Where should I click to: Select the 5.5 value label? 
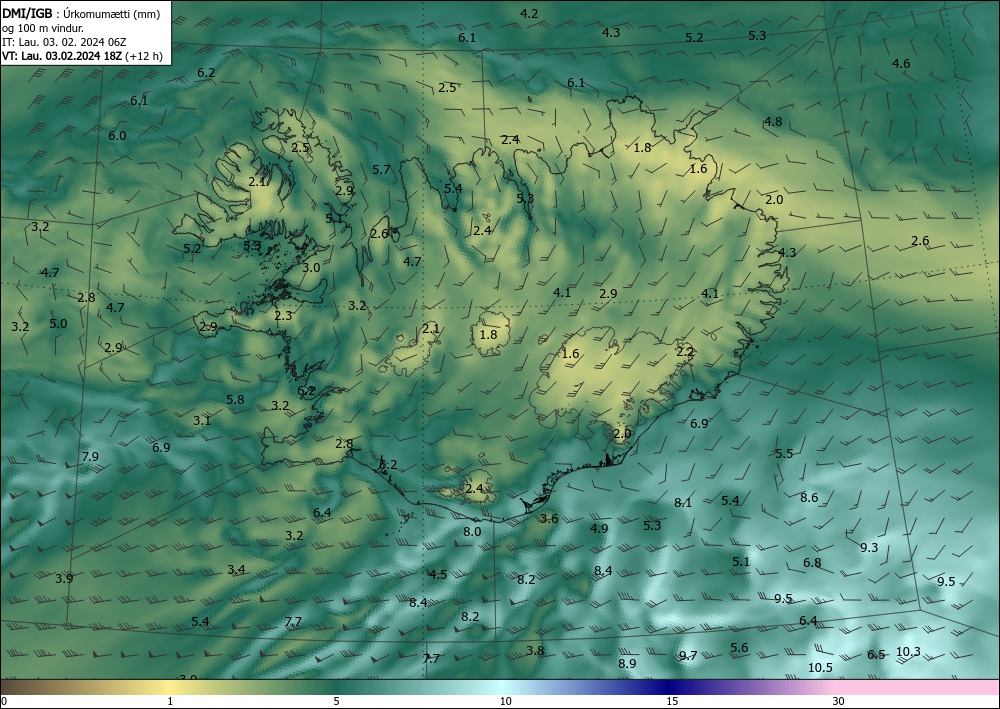point(784,453)
